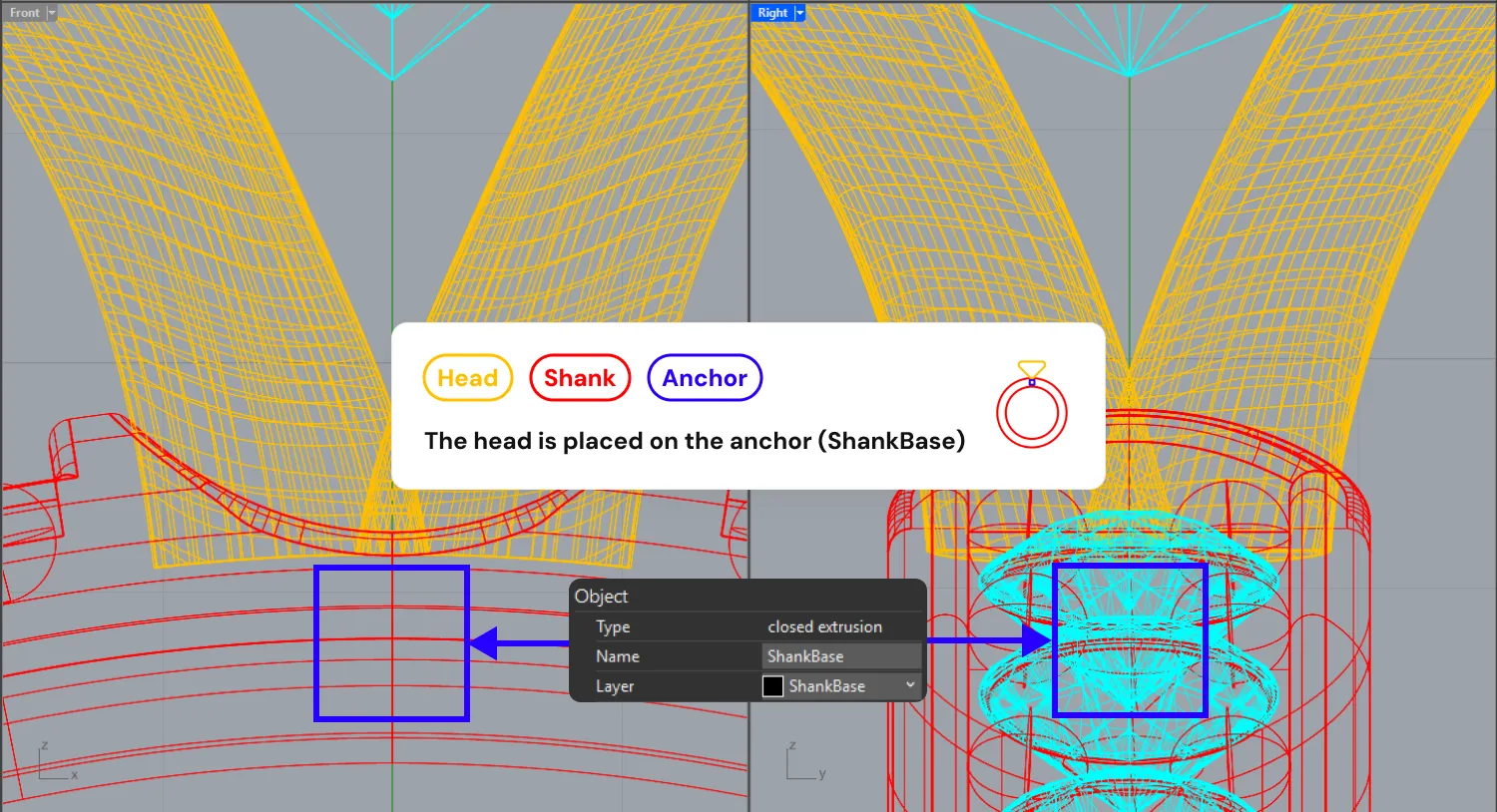Click the Right viewport title label
This screenshot has height=812, width=1497.
coord(772,13)
